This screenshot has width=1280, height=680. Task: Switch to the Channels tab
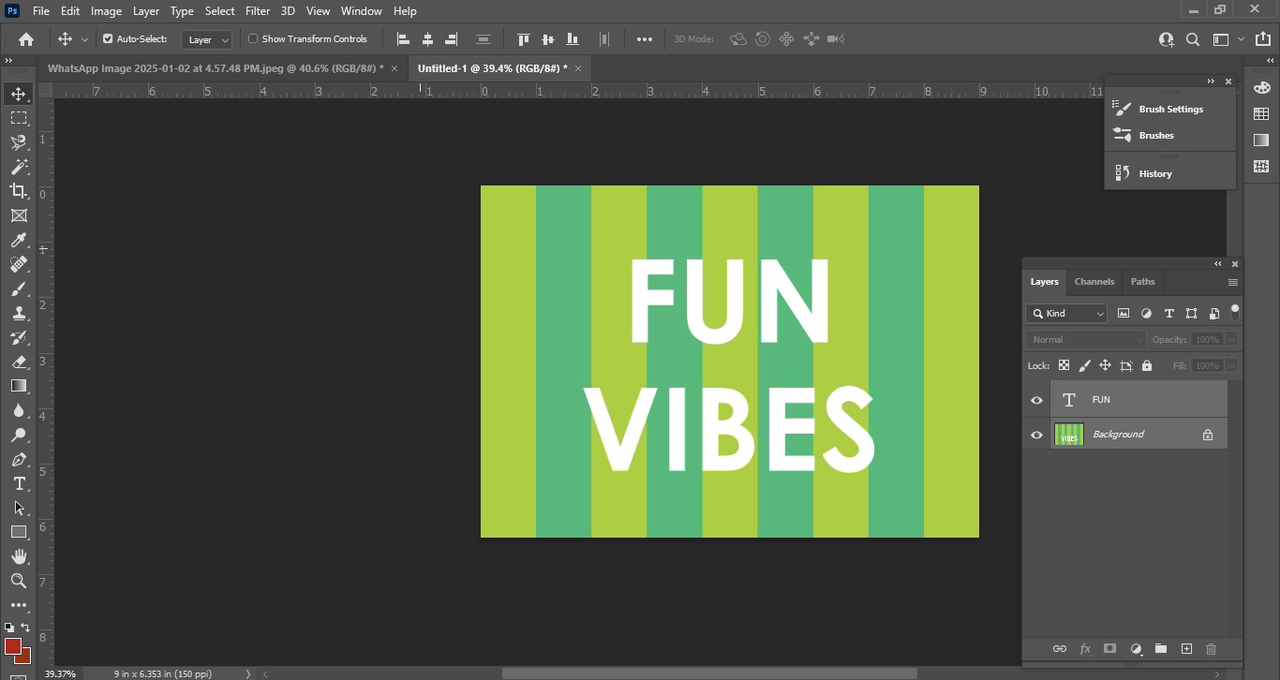(1094, 282)
